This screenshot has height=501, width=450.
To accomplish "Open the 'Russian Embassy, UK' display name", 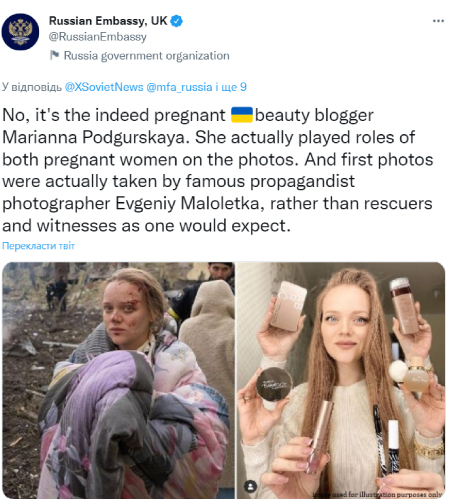I will [108, 21].
